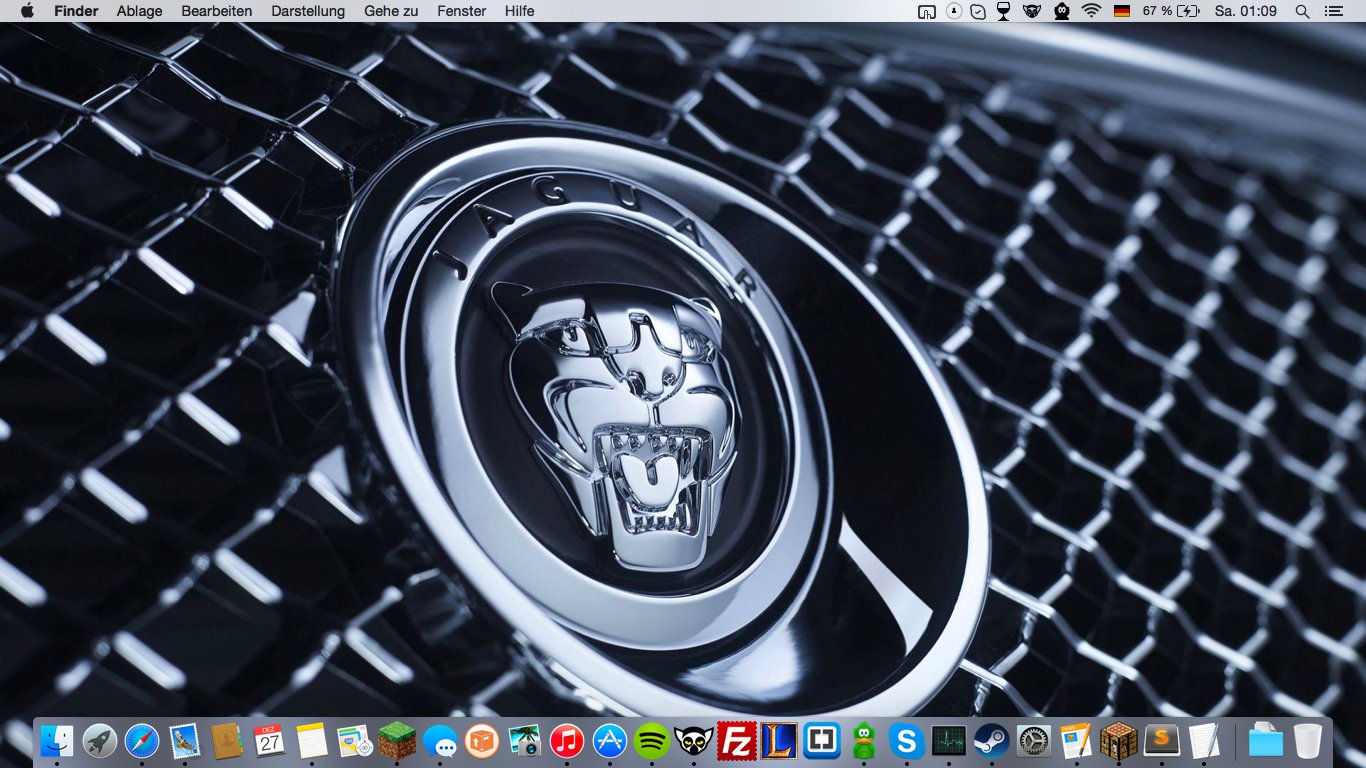
Task: Open Notification Center list icon
Action: pos(1333,11)
